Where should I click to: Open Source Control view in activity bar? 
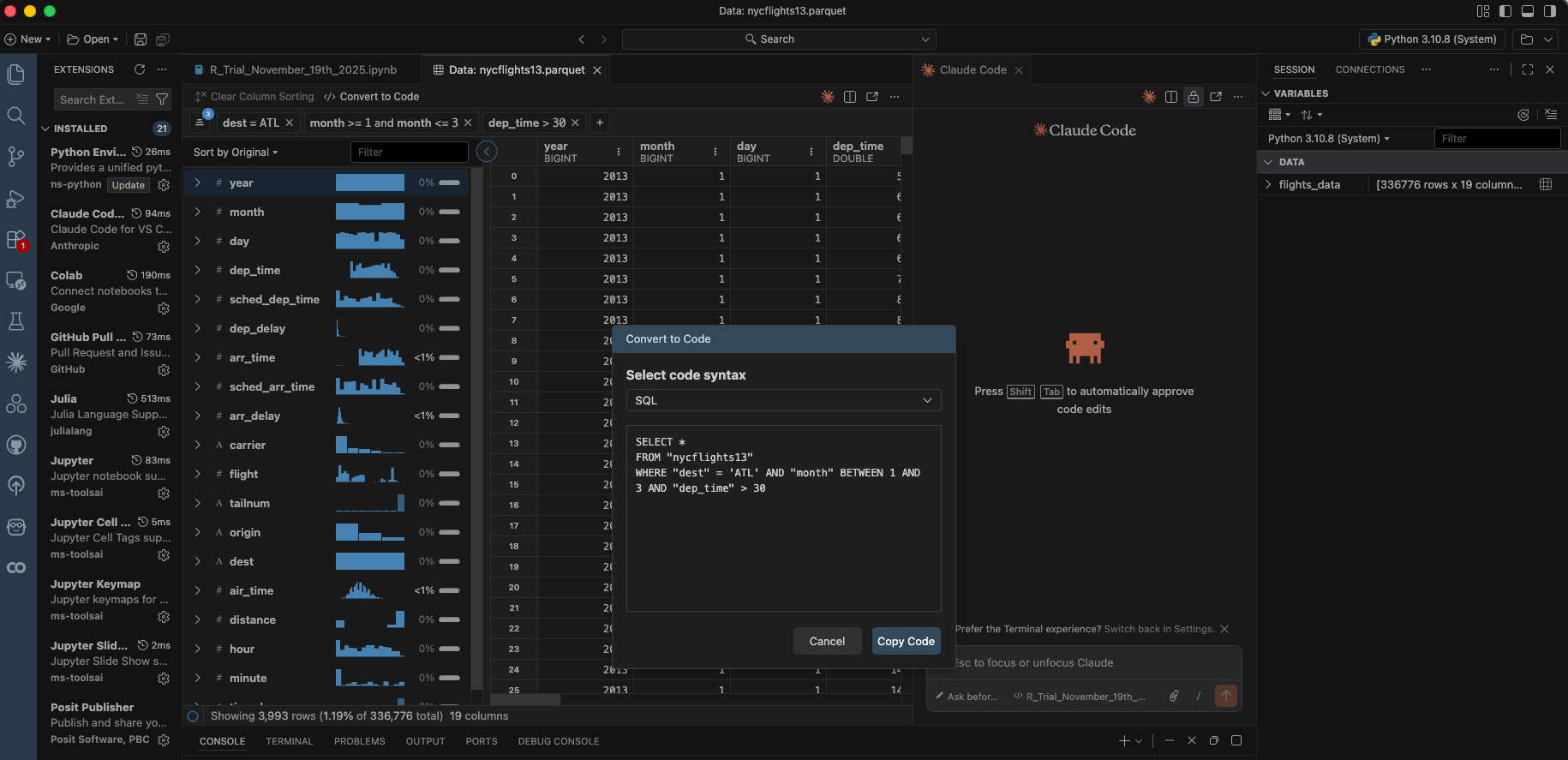15,157
